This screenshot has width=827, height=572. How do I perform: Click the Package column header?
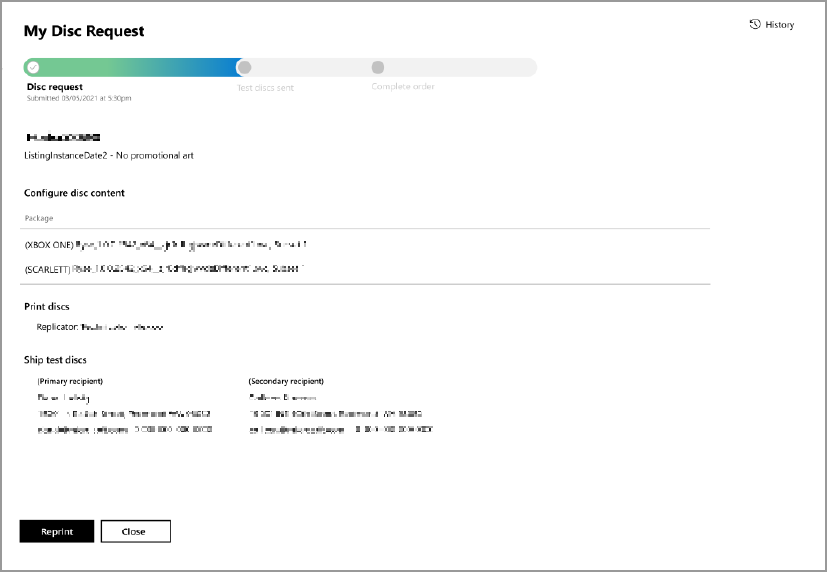point(39,218)
